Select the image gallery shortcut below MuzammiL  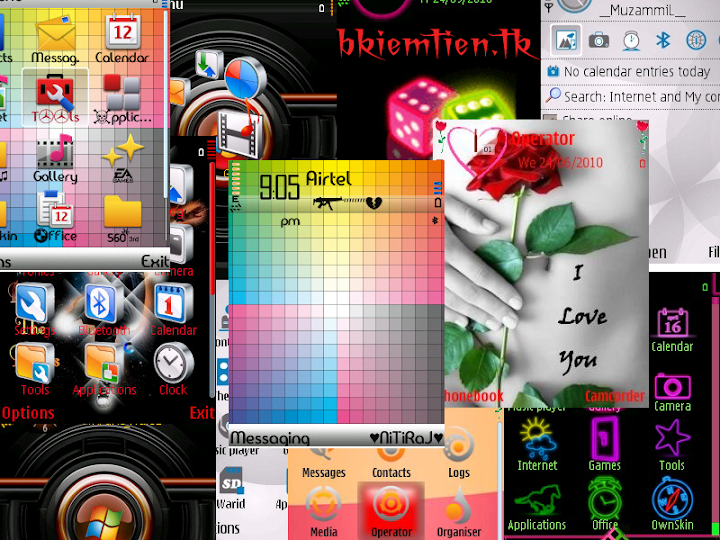tap(566, 40)
